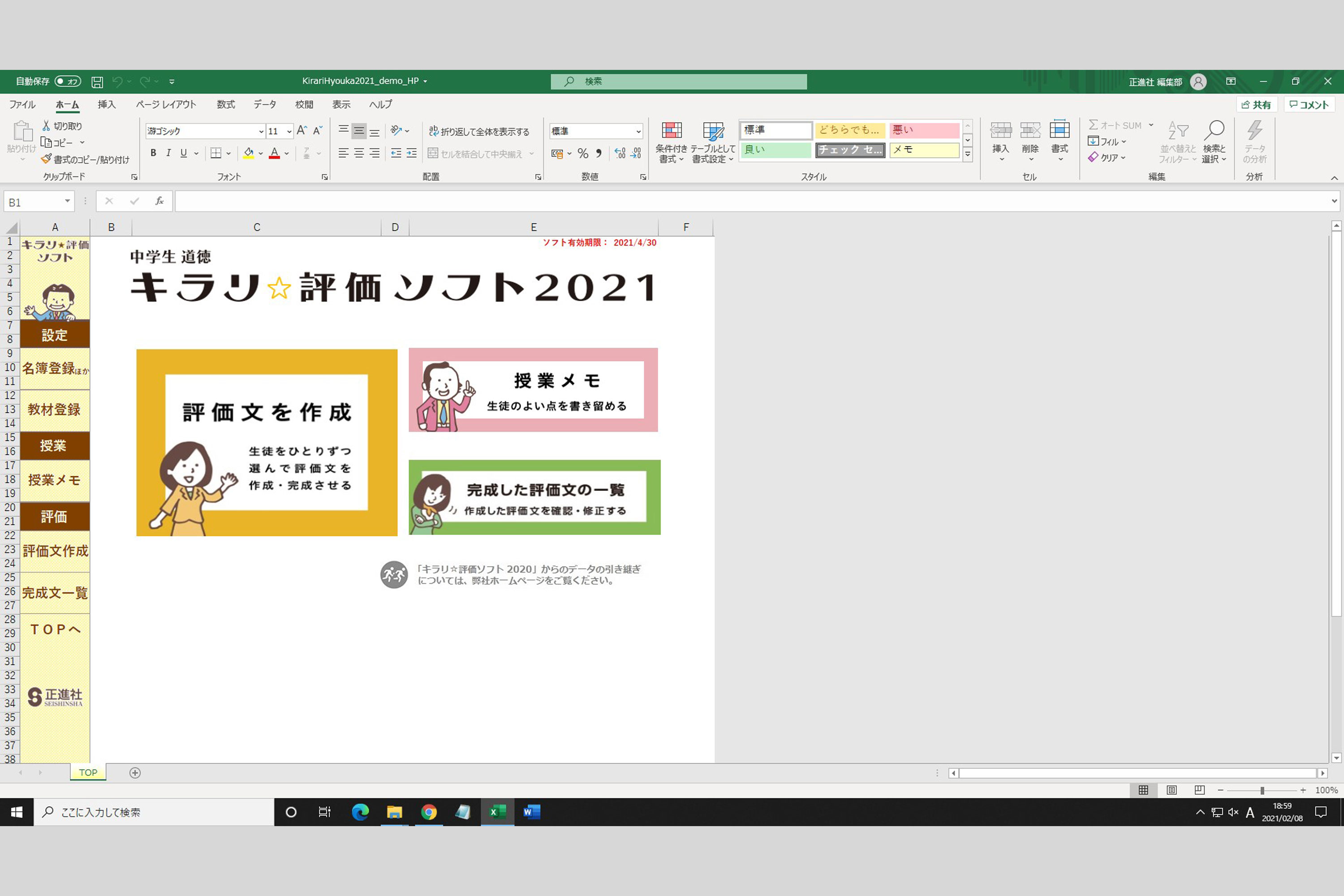Click the percent style icon
The image size is (1344, 896).
(x=583, y=153)
